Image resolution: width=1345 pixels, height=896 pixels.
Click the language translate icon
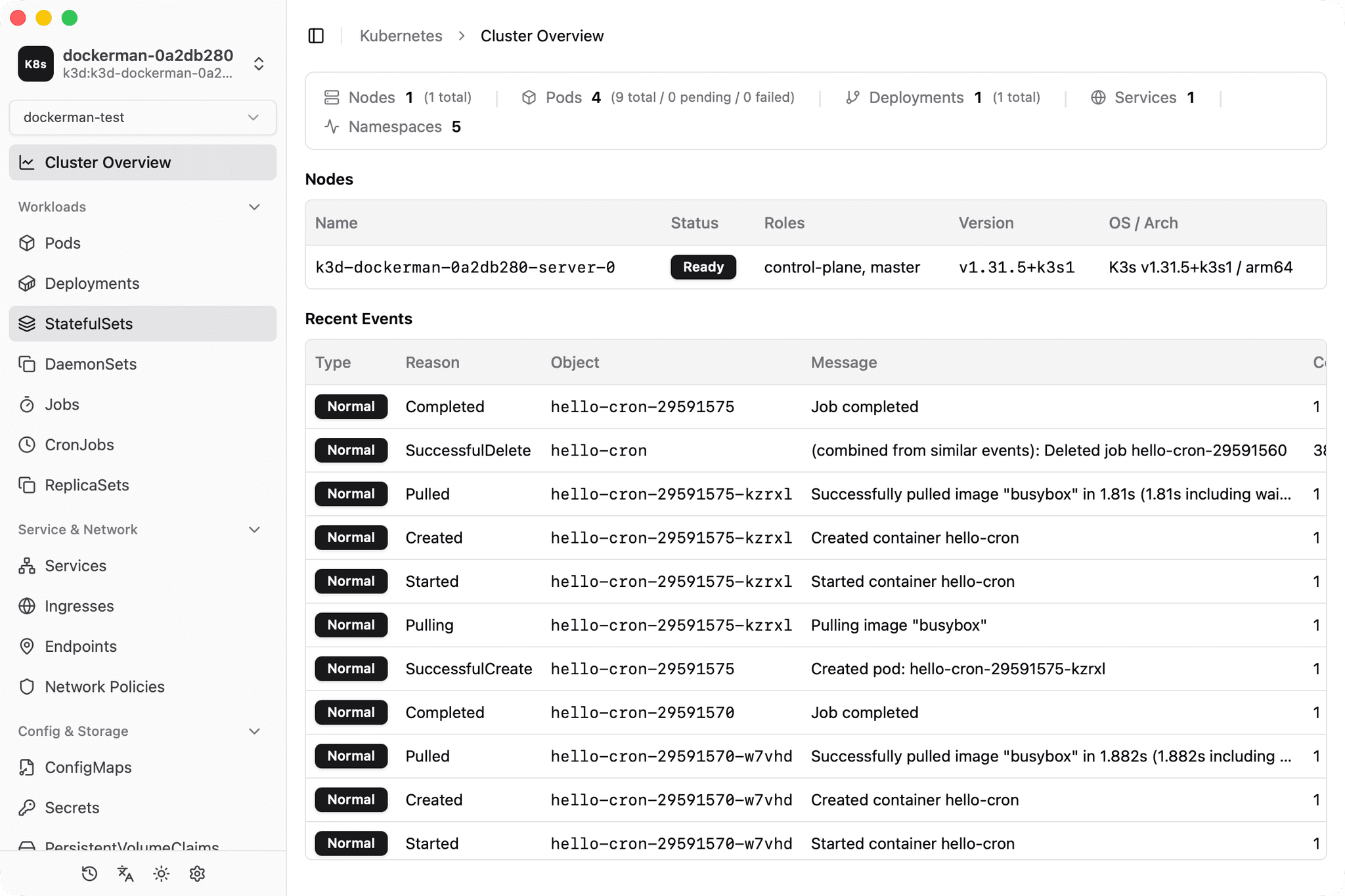tap(125, 874)
